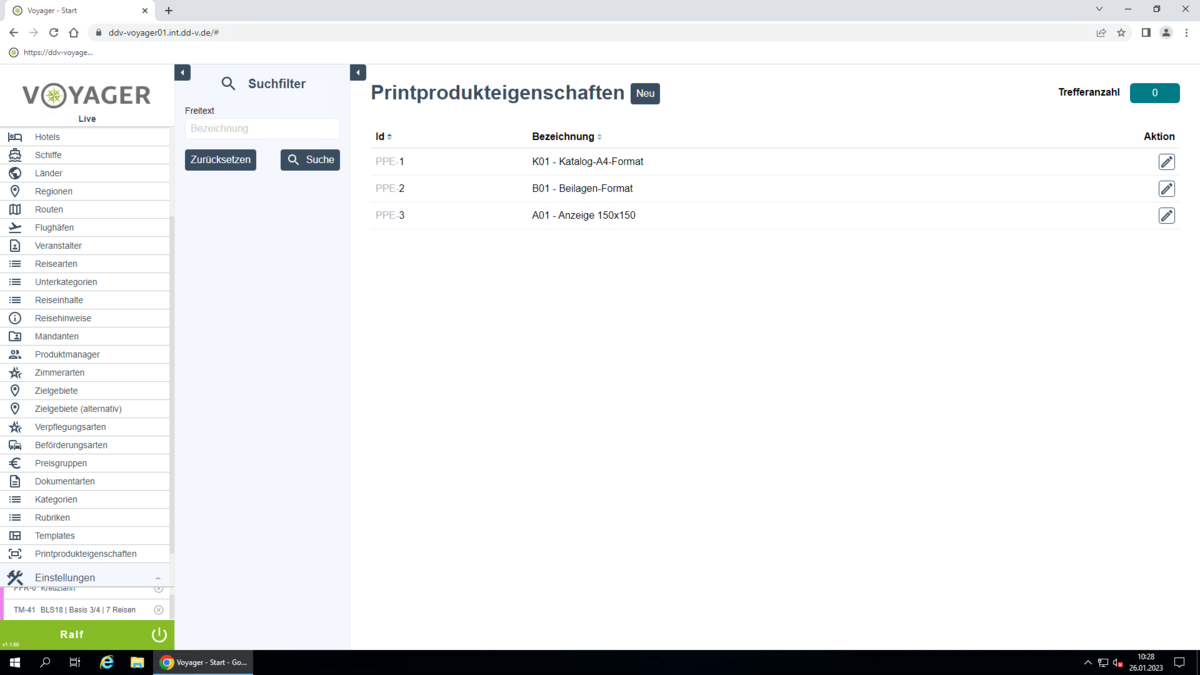Click the Trefferanzahl count badge
1200x675 pixels.
click(x=1154, y=93)
